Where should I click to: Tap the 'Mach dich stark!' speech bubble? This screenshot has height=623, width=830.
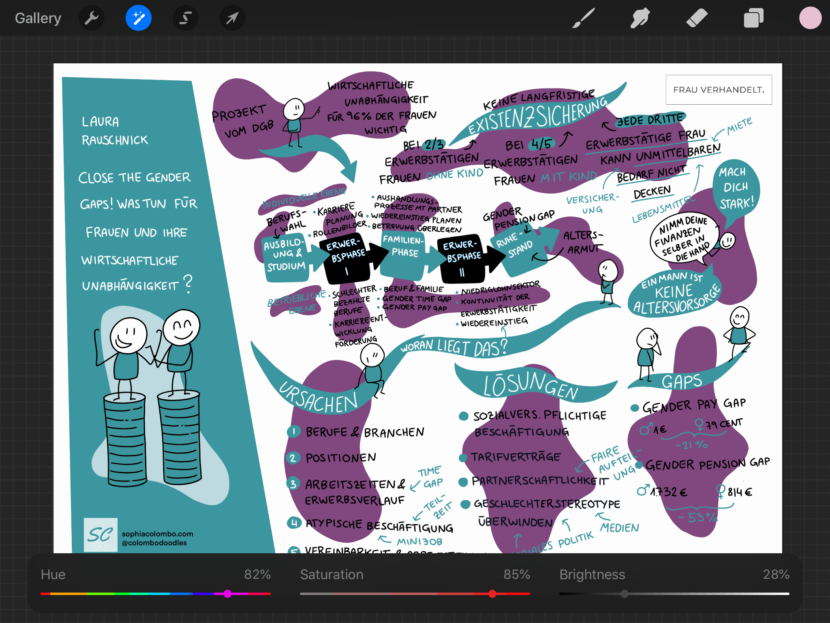(737, 188)
